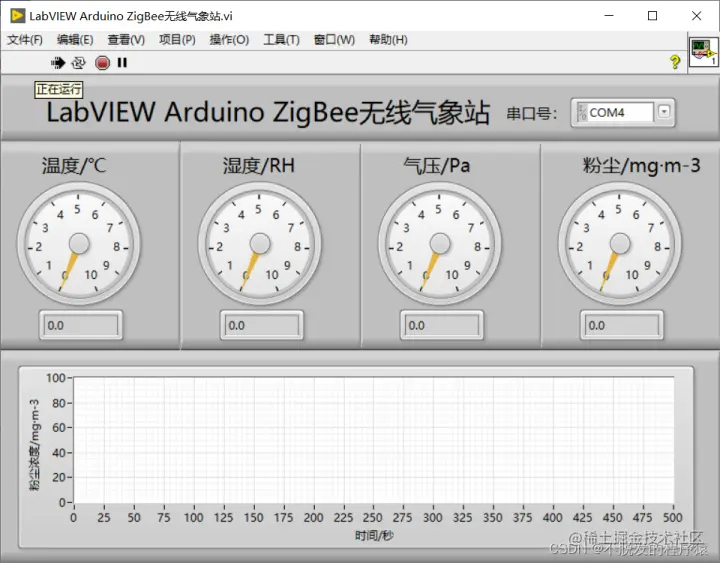
Task: Click the 湿度/RH gauge dial
Action: [260, 243]
